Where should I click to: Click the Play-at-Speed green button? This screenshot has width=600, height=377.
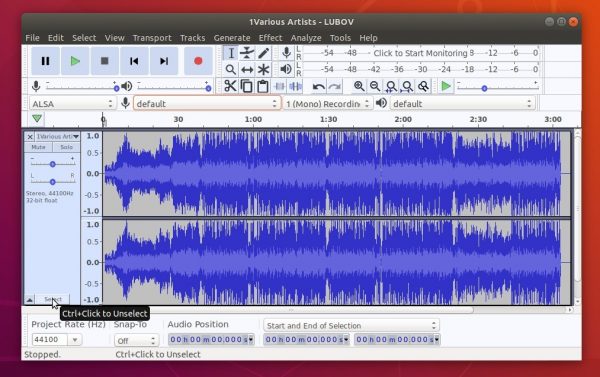coord(446,86)
